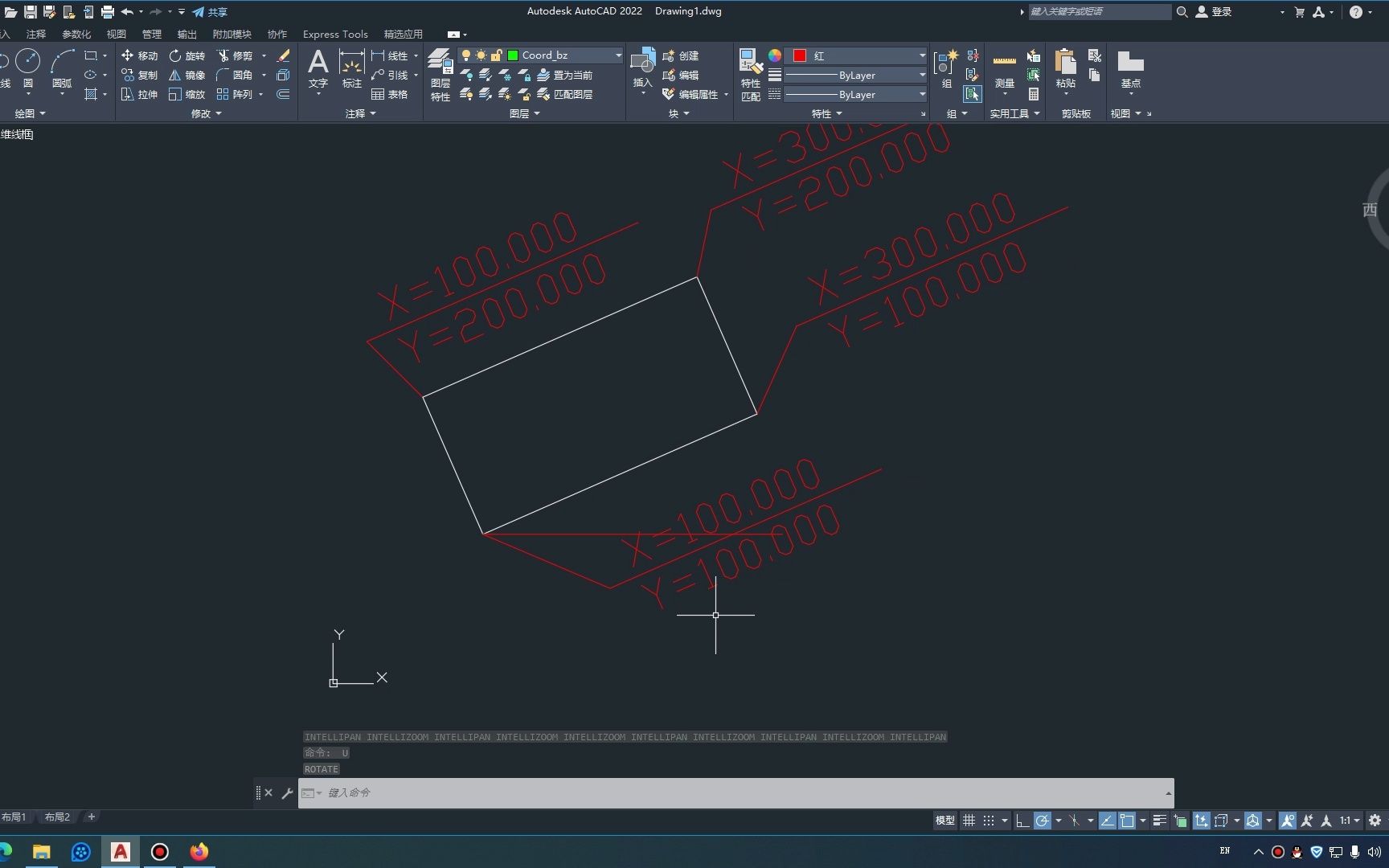
Task: Select the Arc (圆弧) tool
Action: click(62, 68)
